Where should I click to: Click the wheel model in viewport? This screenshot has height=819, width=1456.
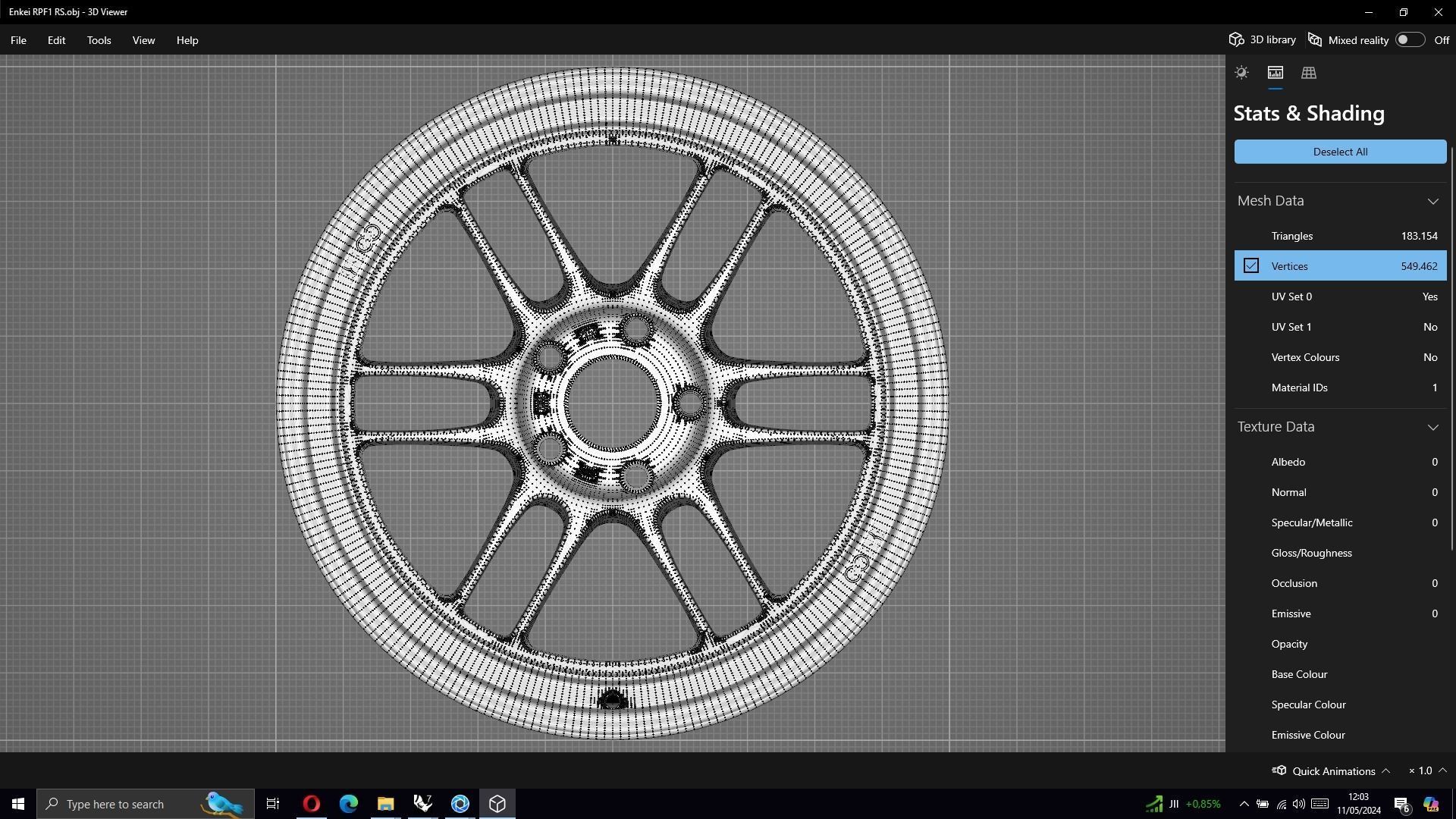point(613,403)
